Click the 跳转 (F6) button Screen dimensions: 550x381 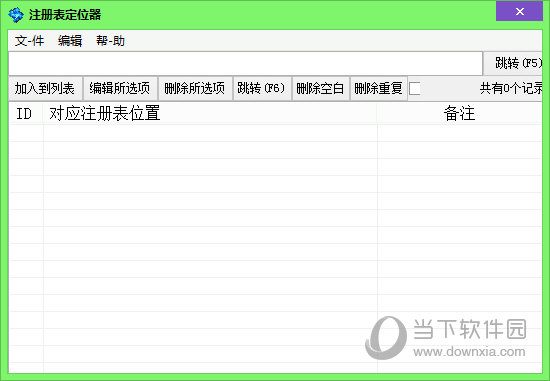pyautogui.click(x=262, y=88)
